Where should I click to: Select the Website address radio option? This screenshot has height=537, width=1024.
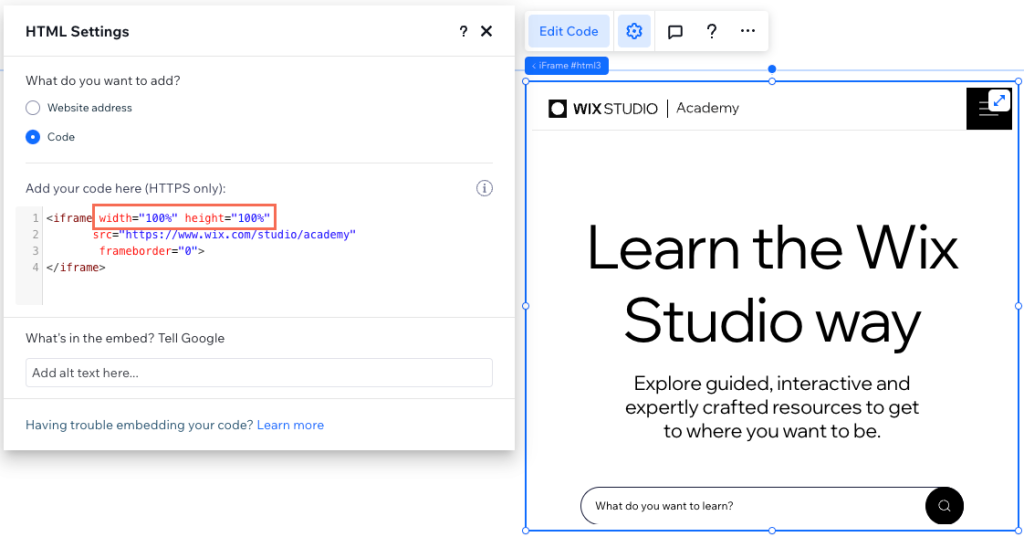[33, 108]
